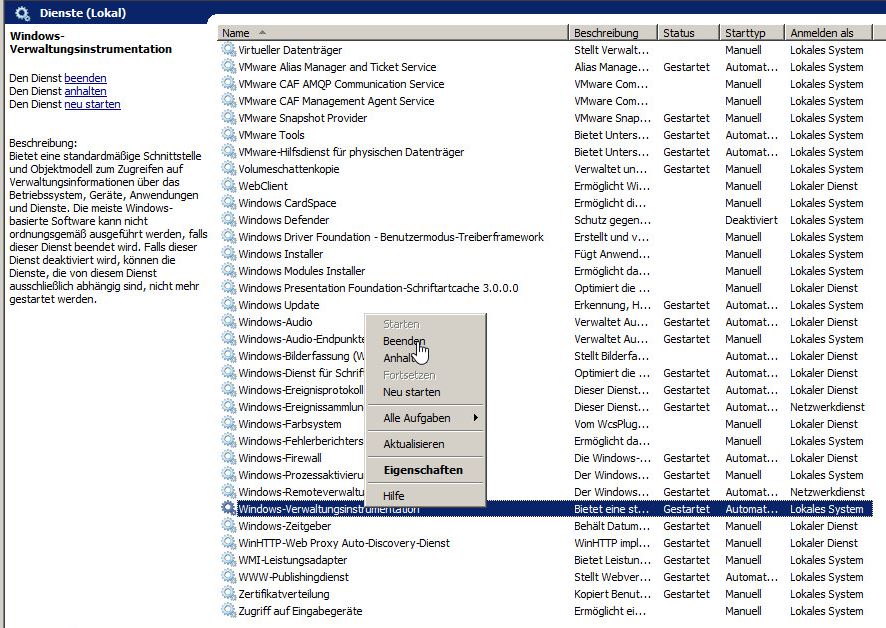Choose Neu starten in the context menu

[426, 392]
